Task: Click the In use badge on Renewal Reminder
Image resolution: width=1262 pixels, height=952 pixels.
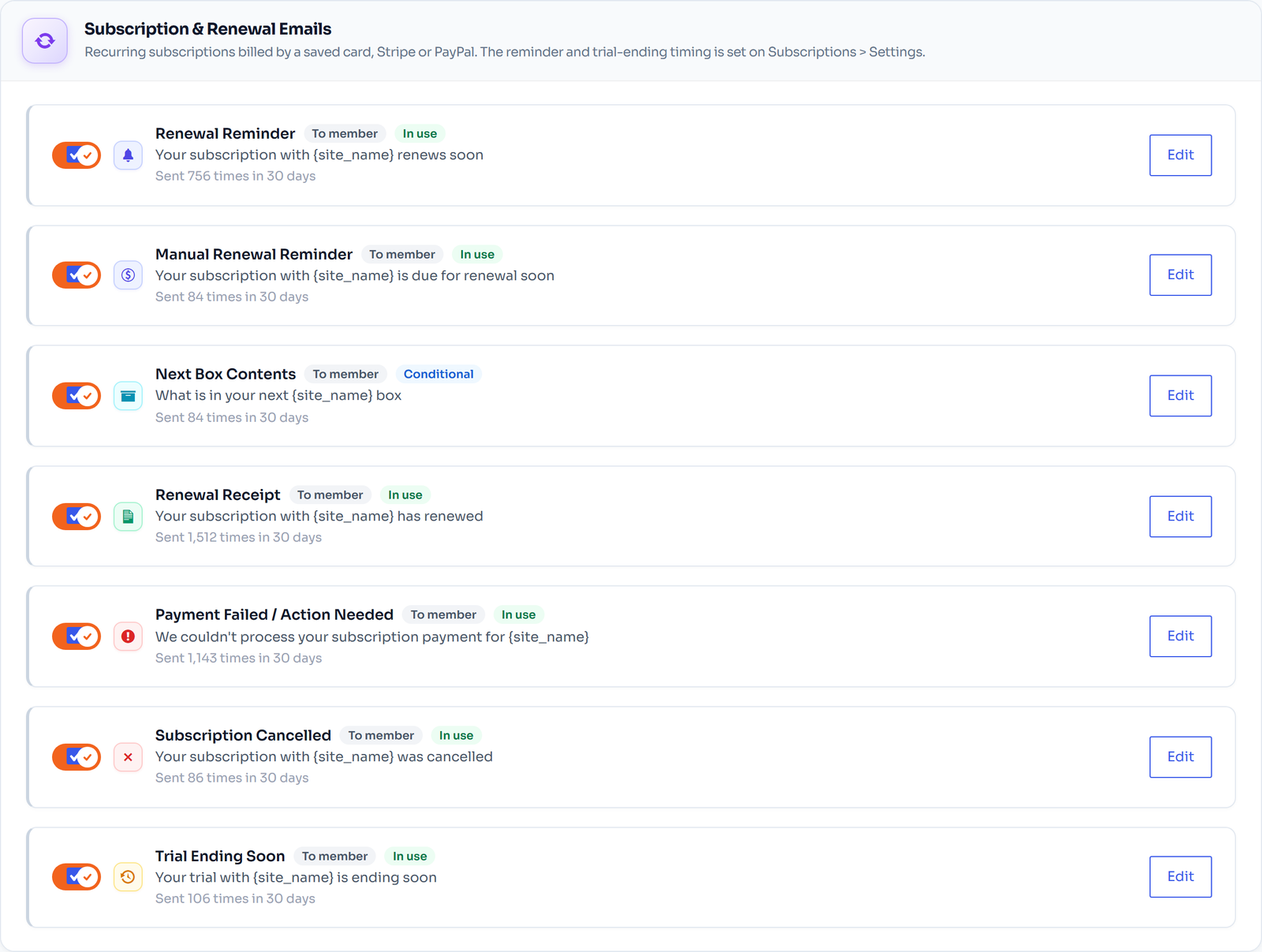Action: click(420, 133)
